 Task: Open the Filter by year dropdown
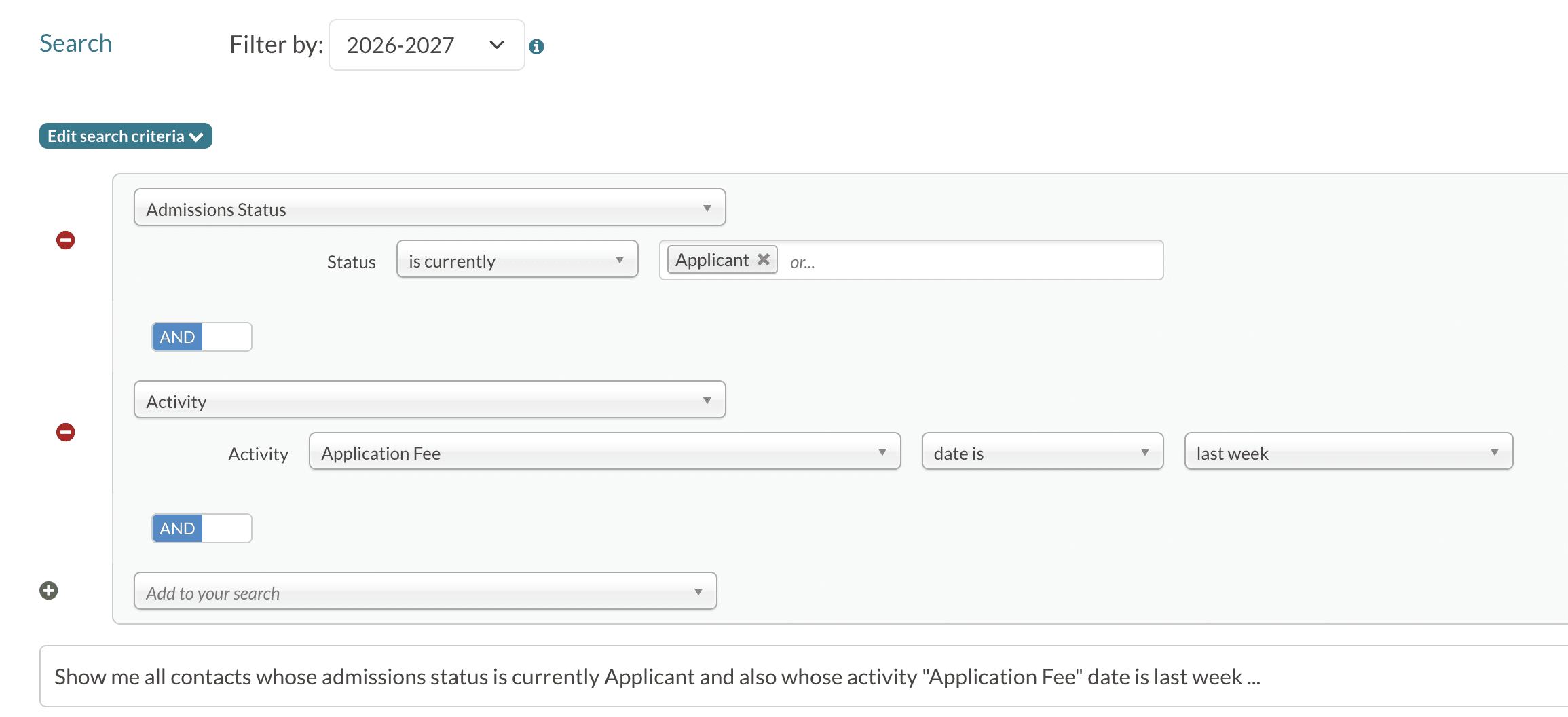426,45
